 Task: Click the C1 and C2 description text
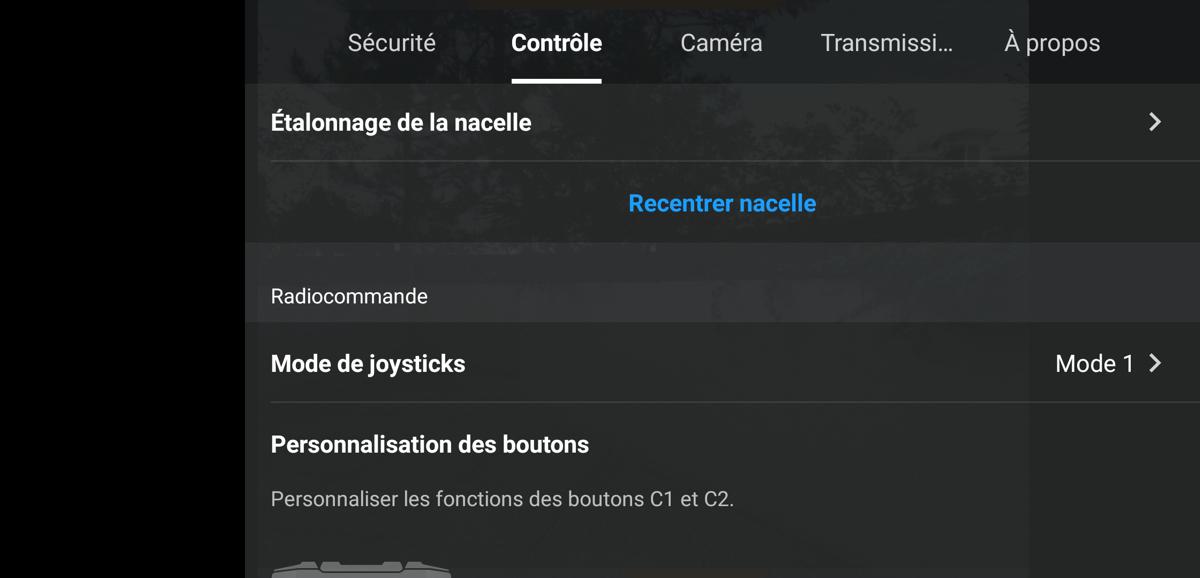click(x=502, y=498)
